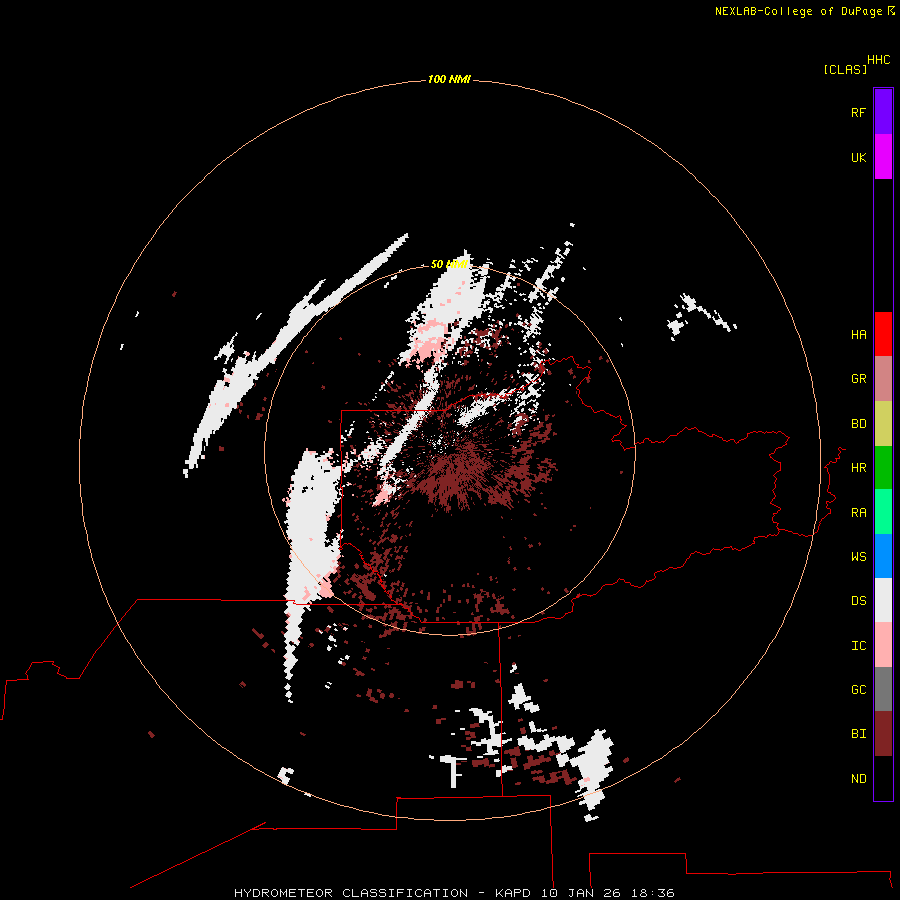Click the HYDROMETEOR CLASSIFICATION title text

(x=351, y=893)
